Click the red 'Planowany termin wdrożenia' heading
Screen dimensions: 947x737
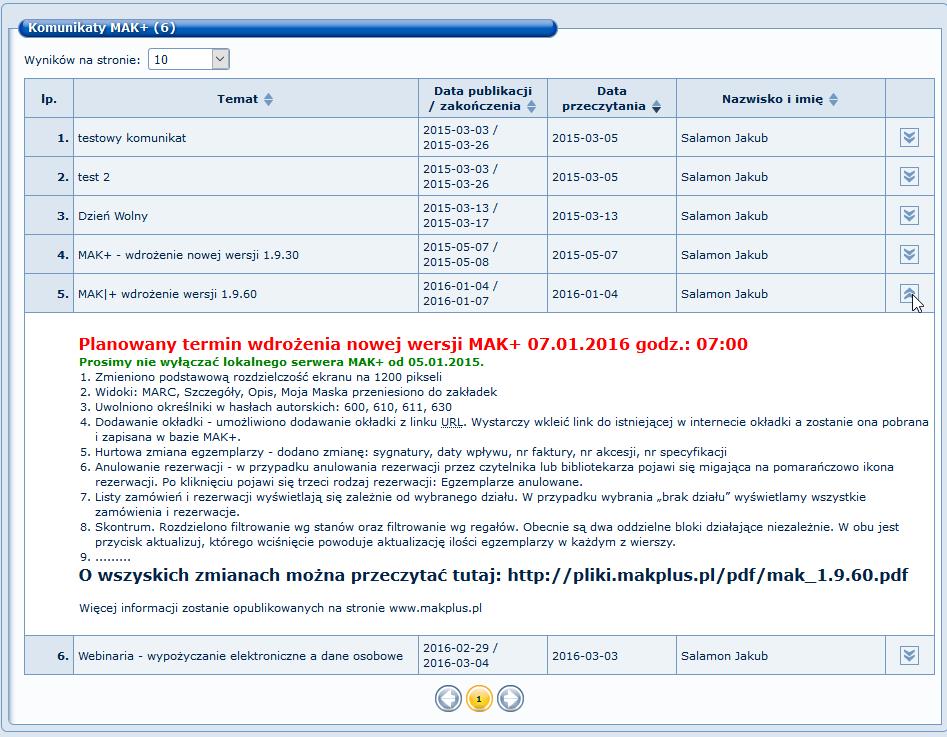click(413, 344)
